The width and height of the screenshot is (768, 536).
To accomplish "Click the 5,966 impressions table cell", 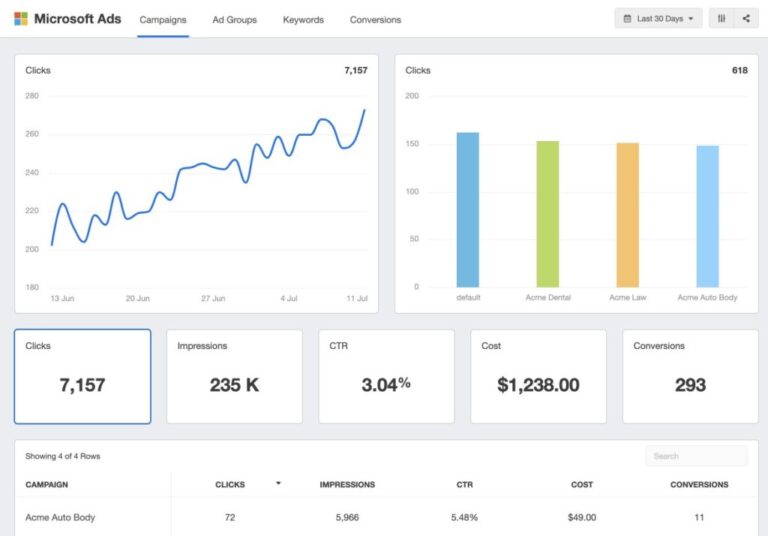I will (347, 517).
